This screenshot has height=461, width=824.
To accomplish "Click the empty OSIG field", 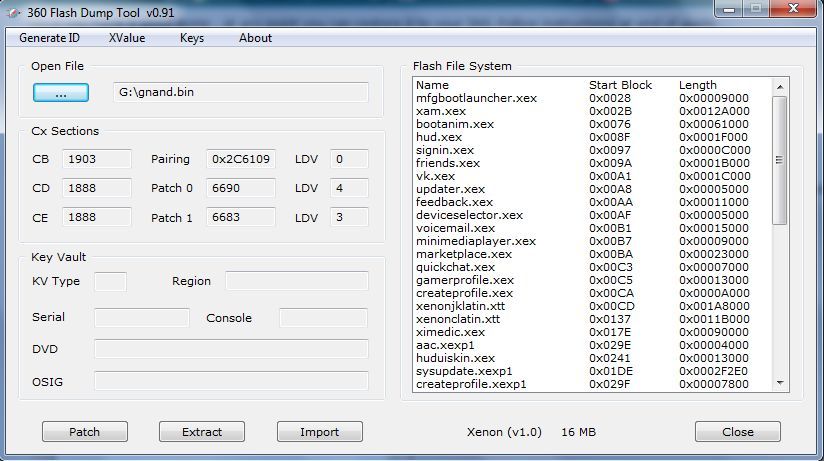I will tap(231, 382).
